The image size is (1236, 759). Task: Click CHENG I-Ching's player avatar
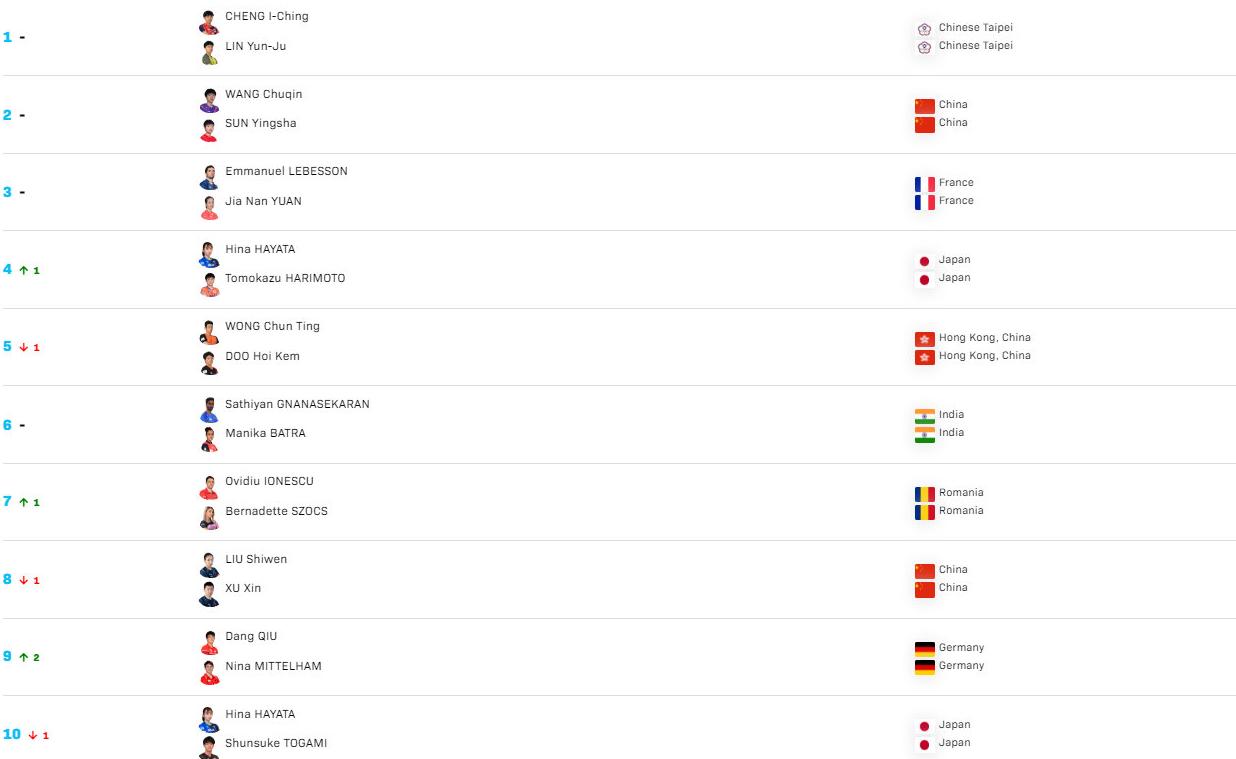pos(209,22)
